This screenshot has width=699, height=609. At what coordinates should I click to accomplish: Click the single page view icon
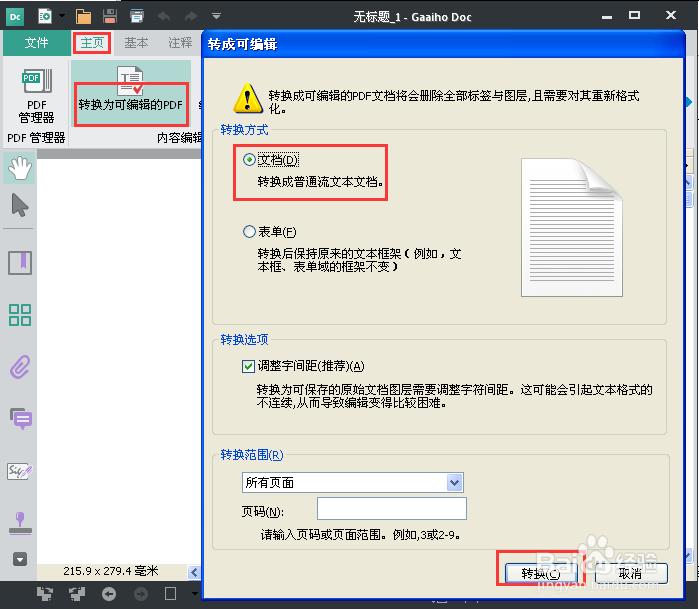tap(170, 594)
